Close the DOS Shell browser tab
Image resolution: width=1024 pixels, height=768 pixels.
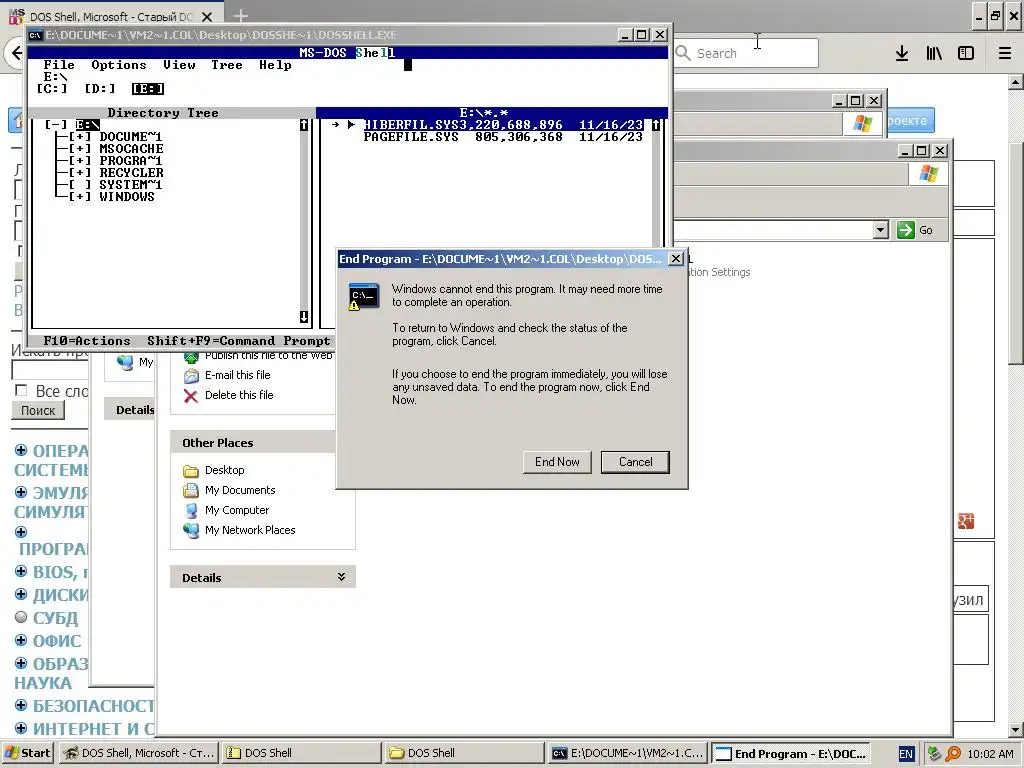tap(207, 17)
